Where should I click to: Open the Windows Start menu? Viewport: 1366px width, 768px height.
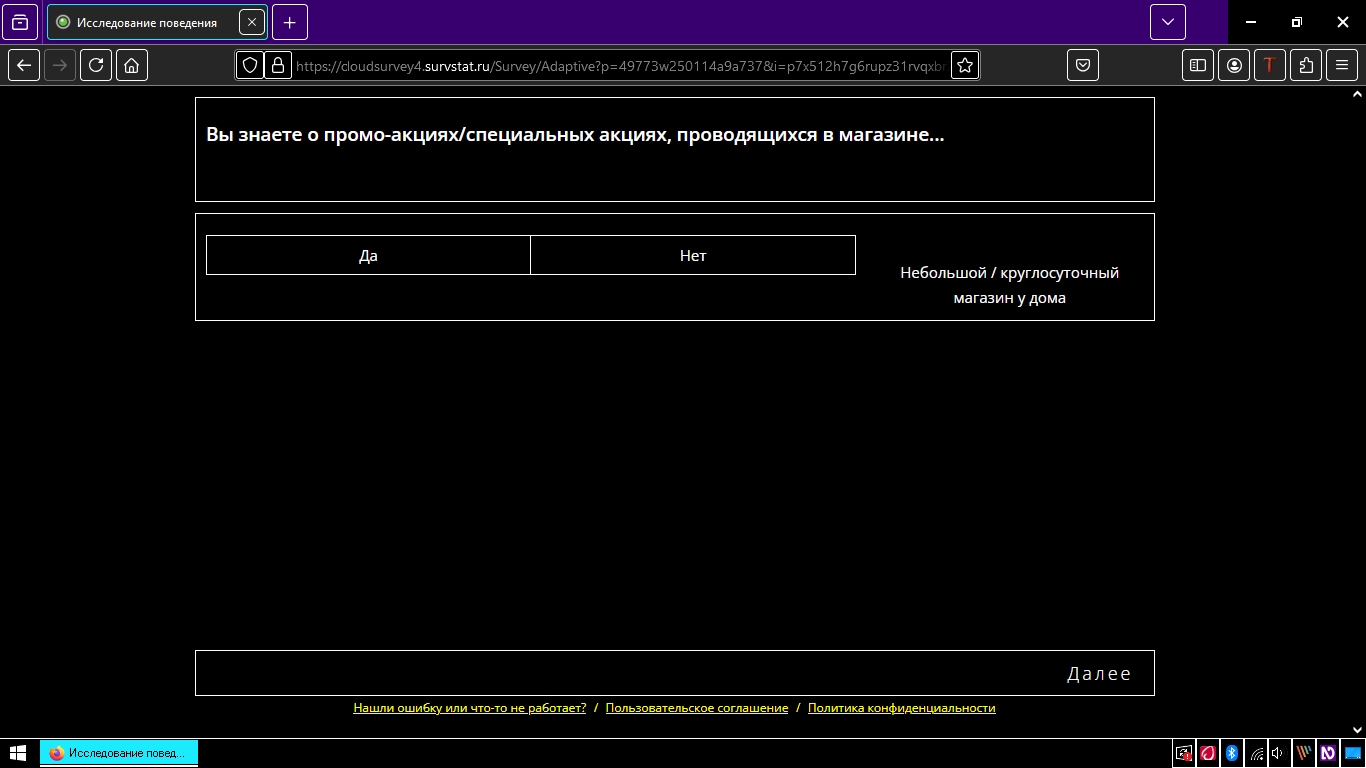tap(17, 753)
